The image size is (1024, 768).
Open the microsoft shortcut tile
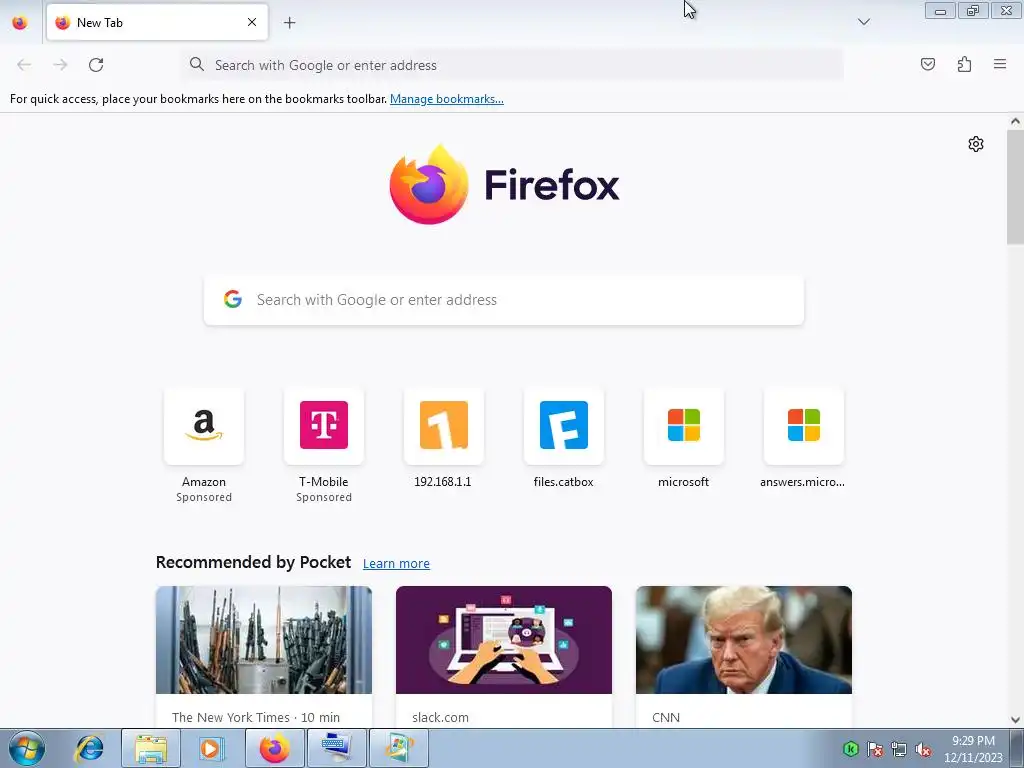tap(684, 426)
